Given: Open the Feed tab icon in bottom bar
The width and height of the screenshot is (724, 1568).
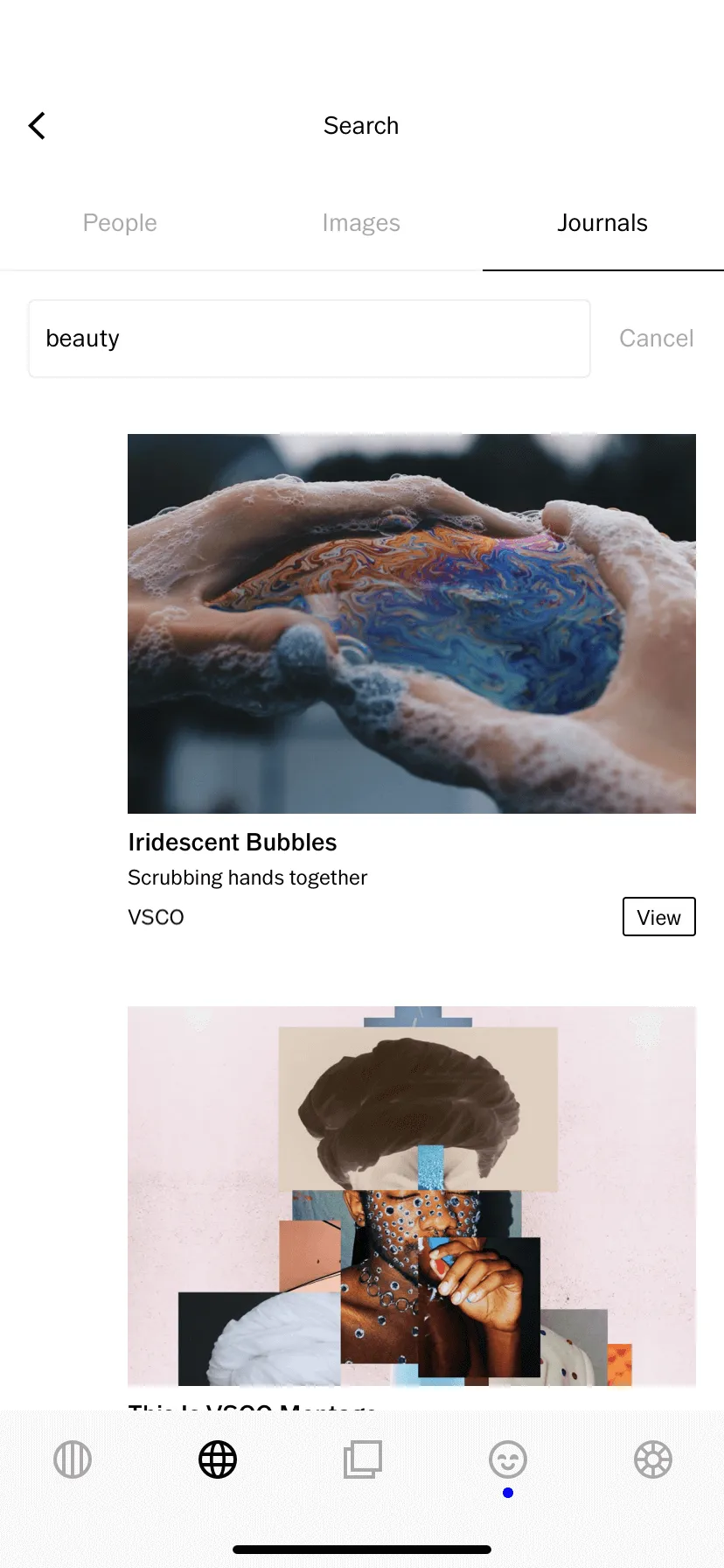Looking at the screenshot, I should (73, 1459).
